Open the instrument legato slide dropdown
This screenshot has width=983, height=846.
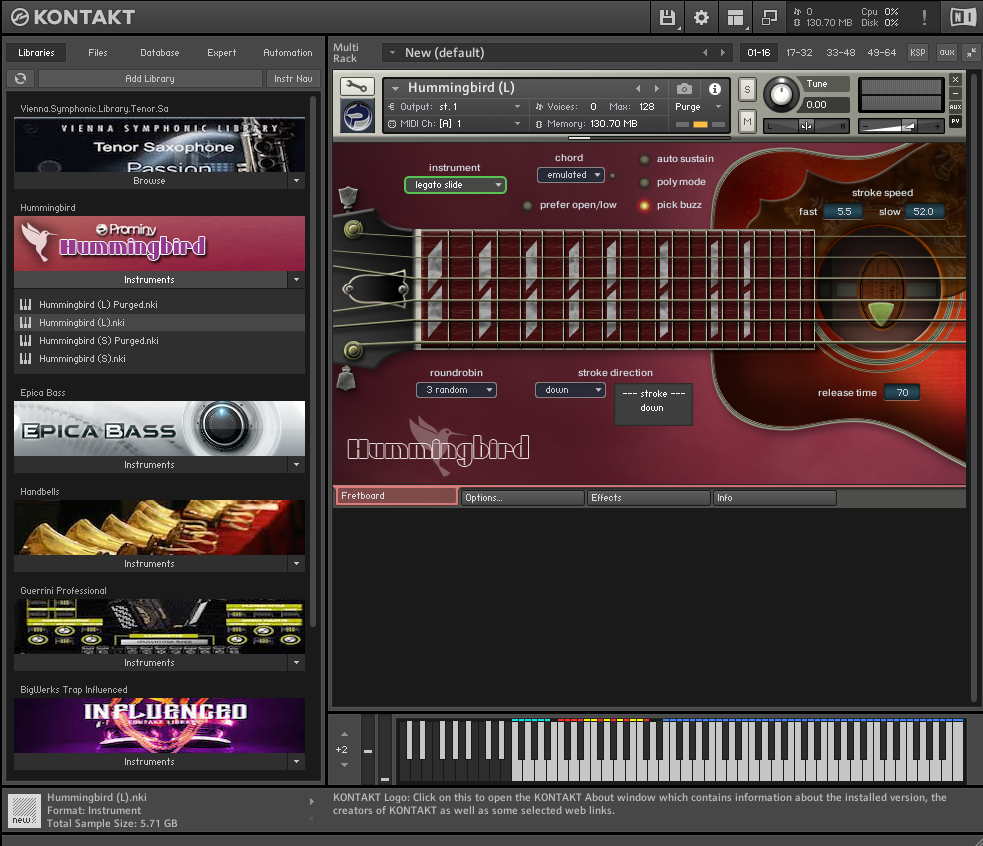click(x=456, y=185)
